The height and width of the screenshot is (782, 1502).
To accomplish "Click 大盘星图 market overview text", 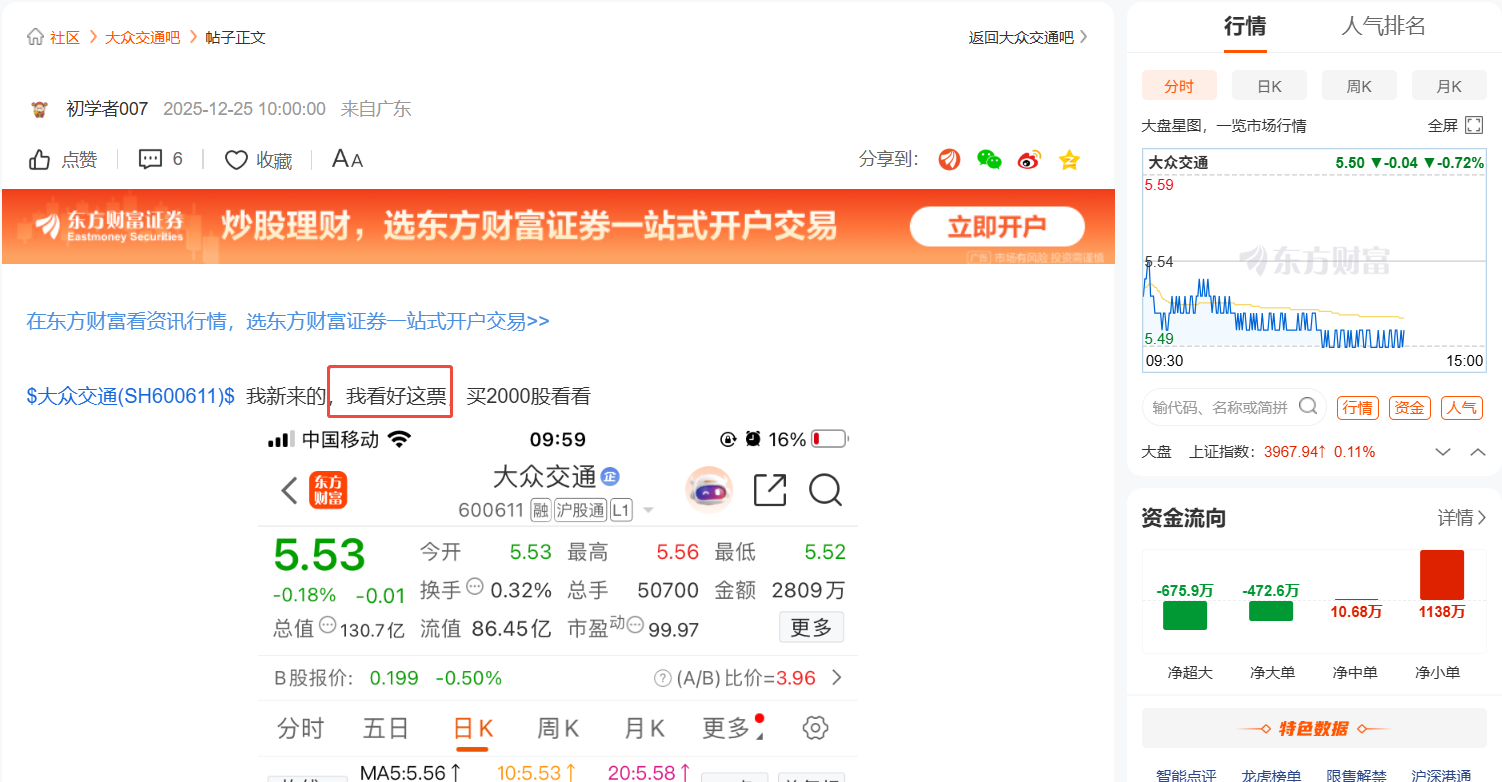I will 1224,126.
